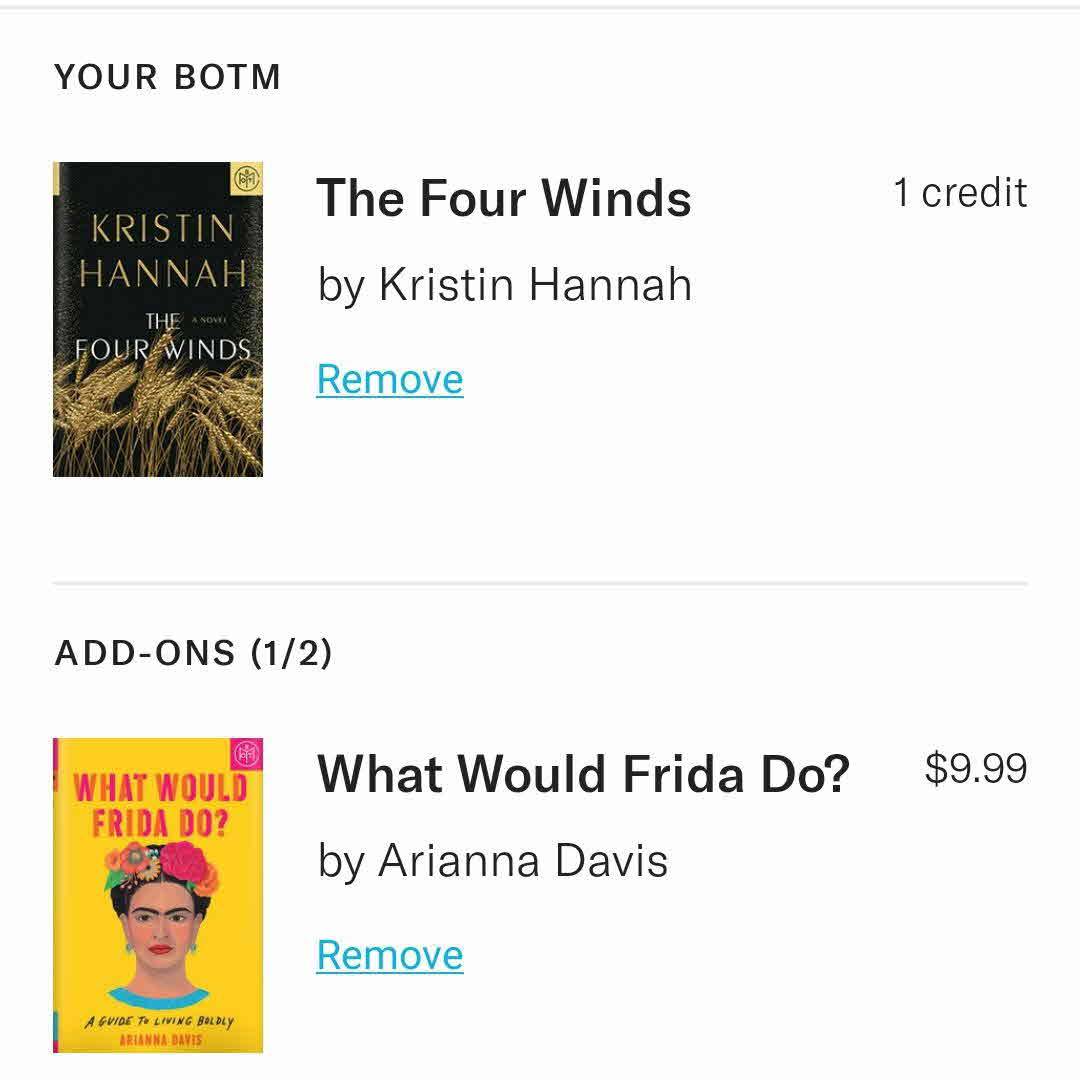Remove What Would Frida Do? add-on
Image resolution: width=1080 pixels, height=1080 pixels.
[390, 956]
